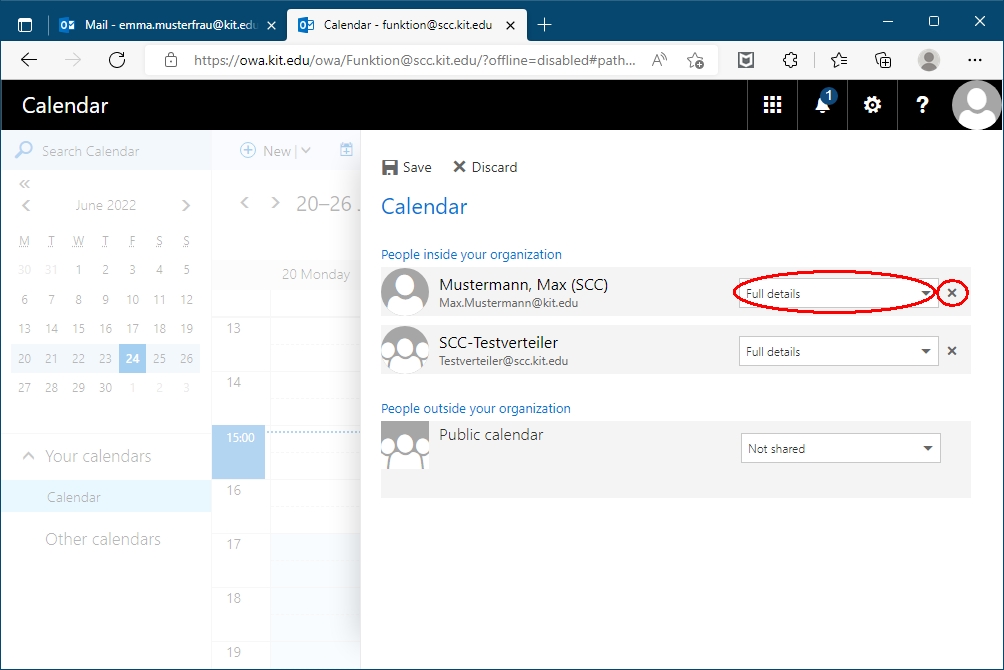1004x670 pixels.
Task: Open Public calendar sharing dropdown
Action: pyautogui.click(x=840, y=449)
